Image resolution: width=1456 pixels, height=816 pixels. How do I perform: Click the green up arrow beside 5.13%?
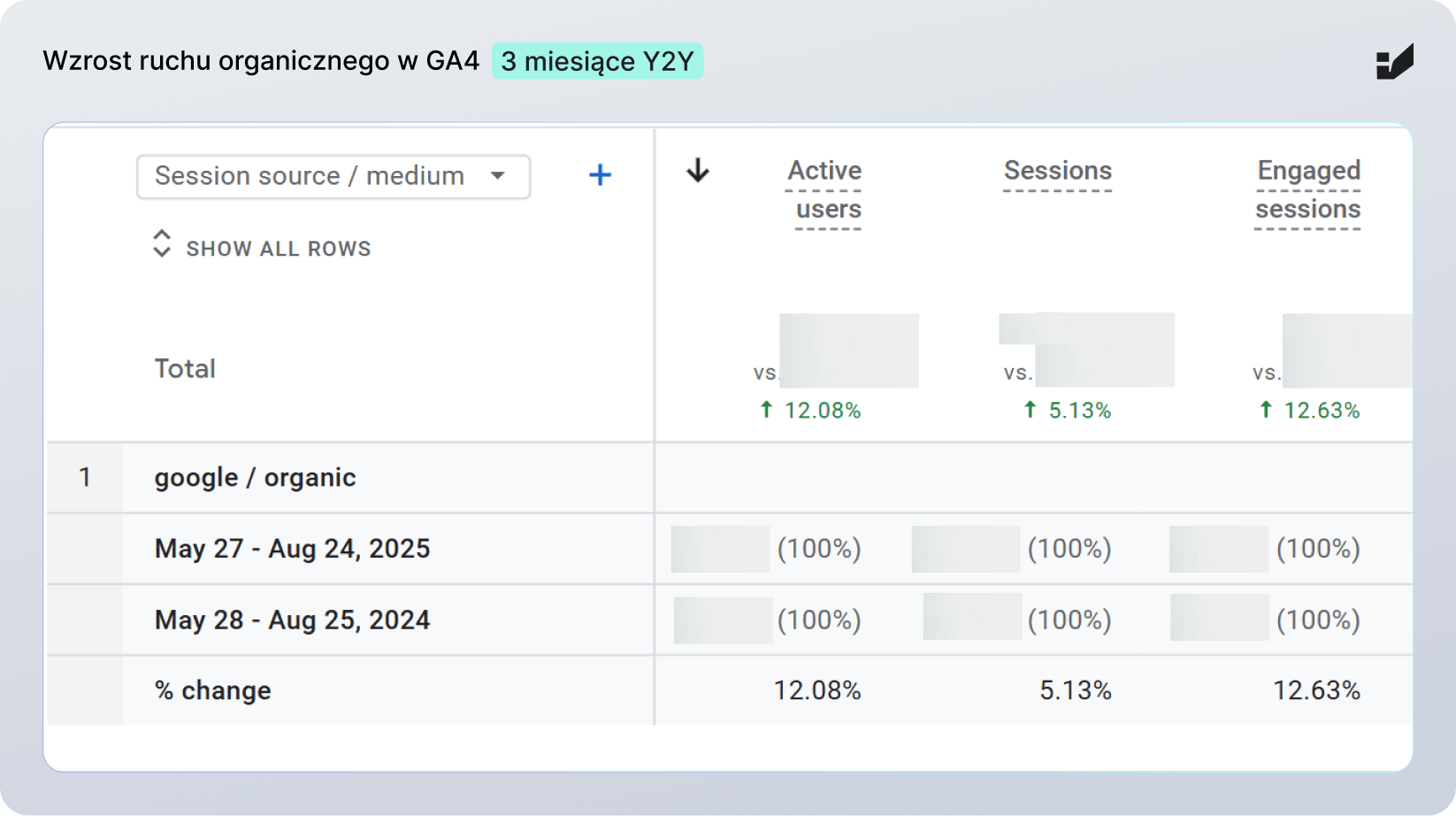click(x=1030, y=410)
